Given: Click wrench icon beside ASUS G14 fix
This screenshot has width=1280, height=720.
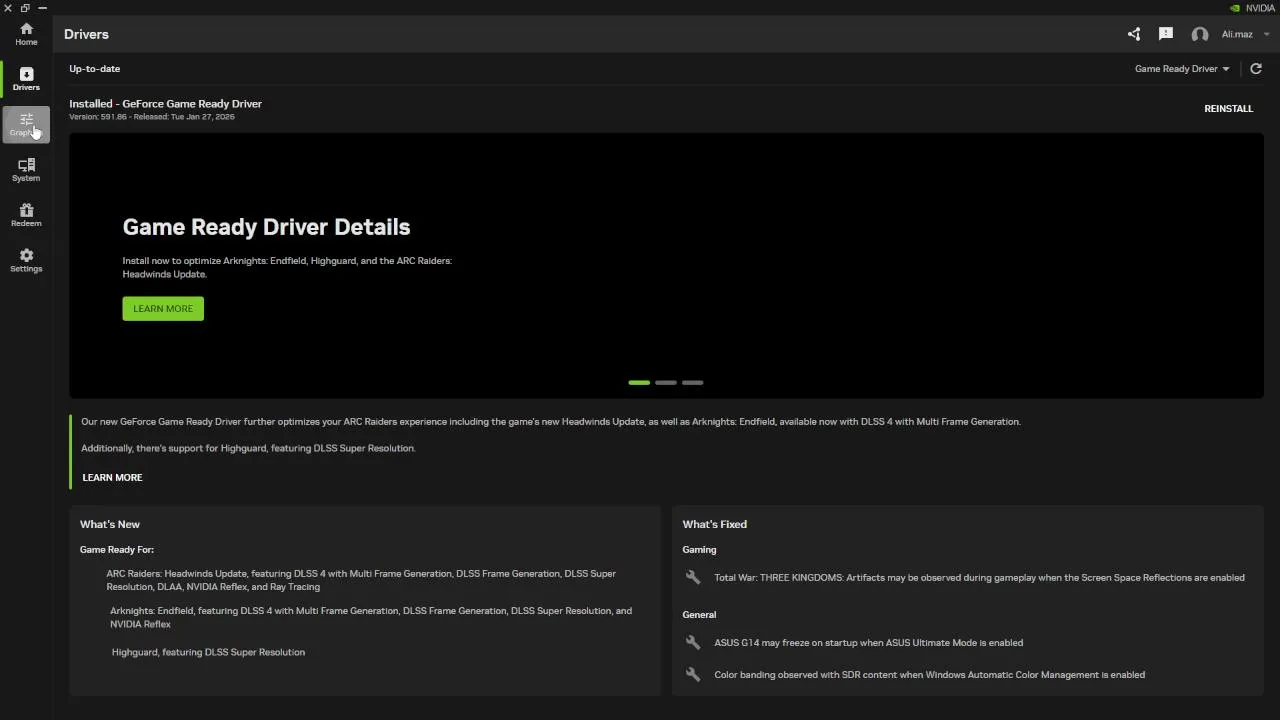Looking at the screenshot, I should (692, 642).
